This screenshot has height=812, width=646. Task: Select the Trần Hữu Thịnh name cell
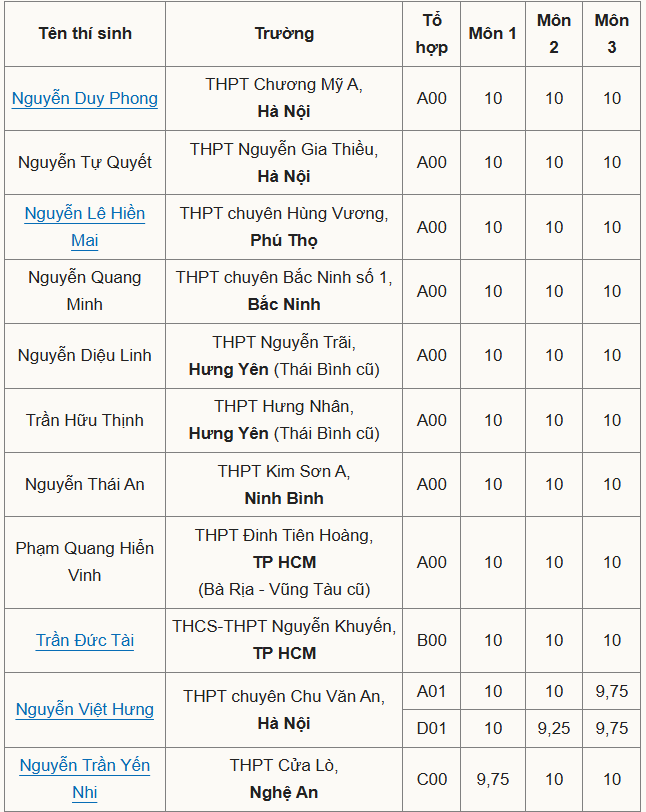(x=85, y=420)
